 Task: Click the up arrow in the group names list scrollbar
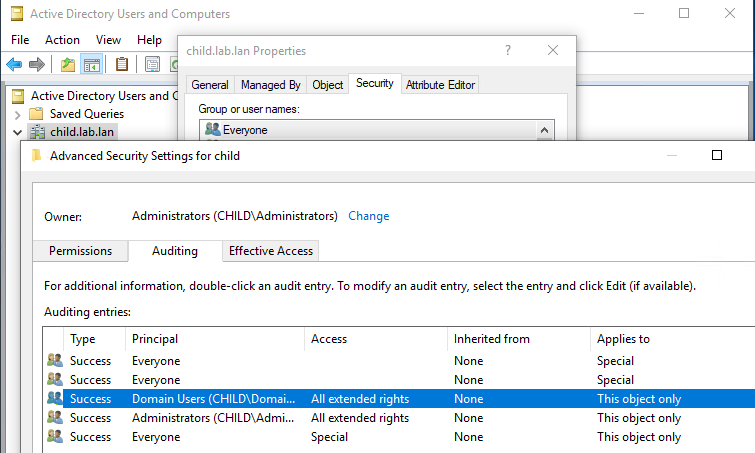click(544, 130)
